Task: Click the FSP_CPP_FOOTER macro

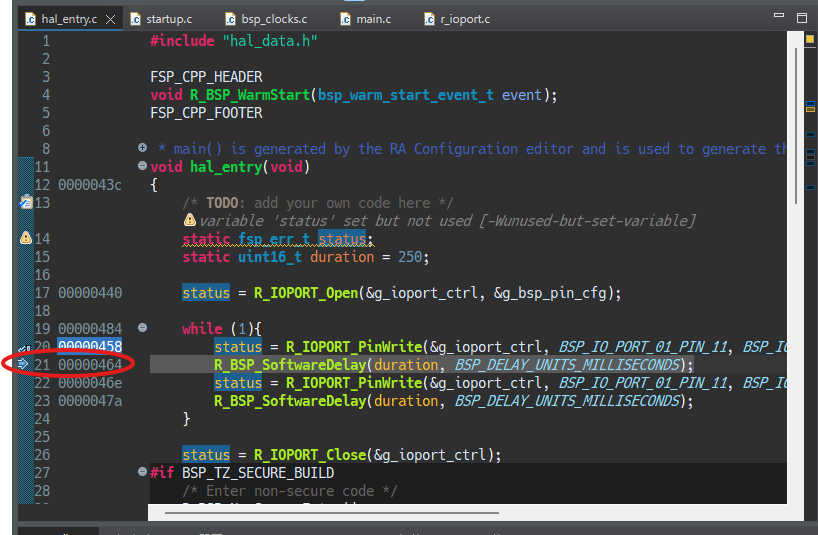Action: (206, 113)
